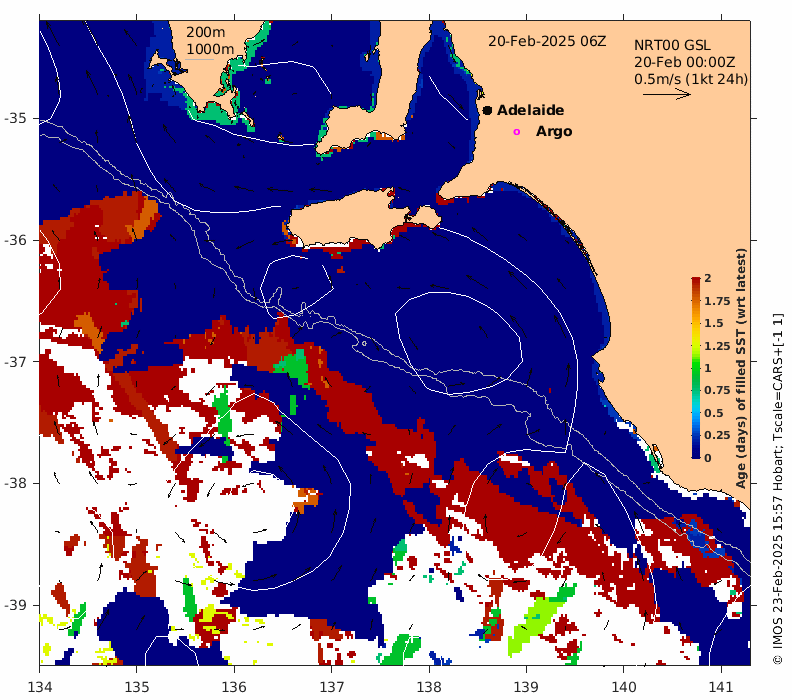Click the NRT00 GSL text
The width and height of the screenshot is (792, 700).
click(x=672, y=45)
